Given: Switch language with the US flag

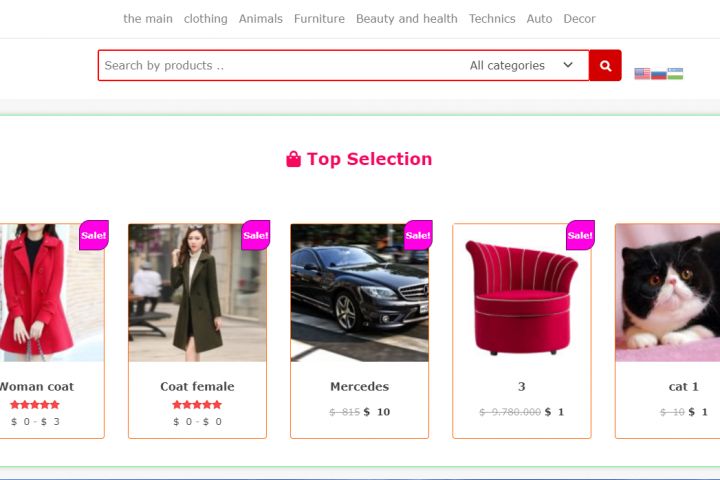Looking at the screenshot, I should pyautogui.click(x=642, y=73).
